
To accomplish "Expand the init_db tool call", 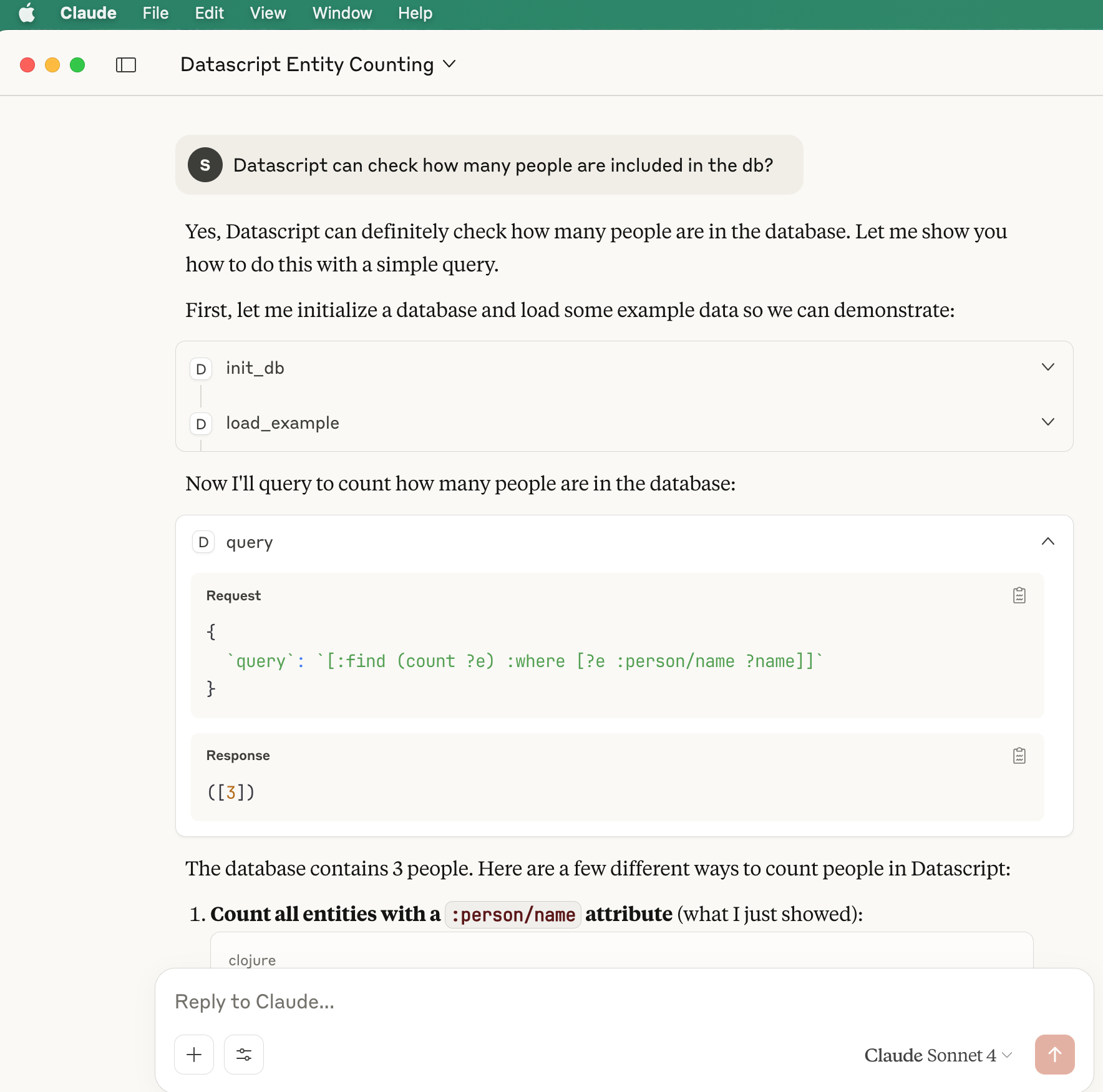I will click(1048, 368).
